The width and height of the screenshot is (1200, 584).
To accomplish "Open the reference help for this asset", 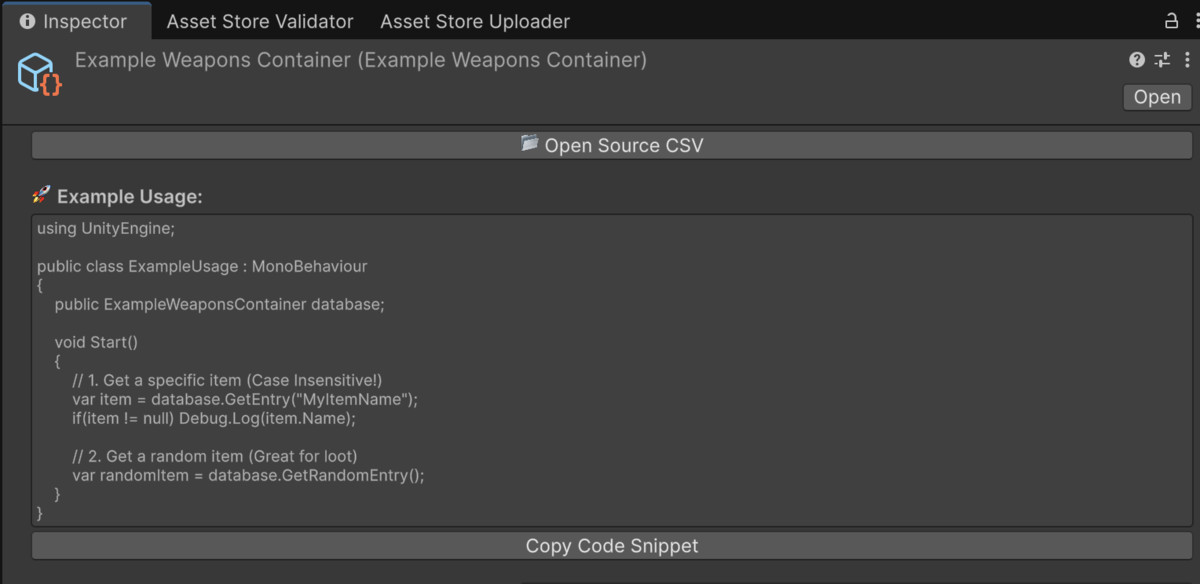I will click(x=1137, y=60).
